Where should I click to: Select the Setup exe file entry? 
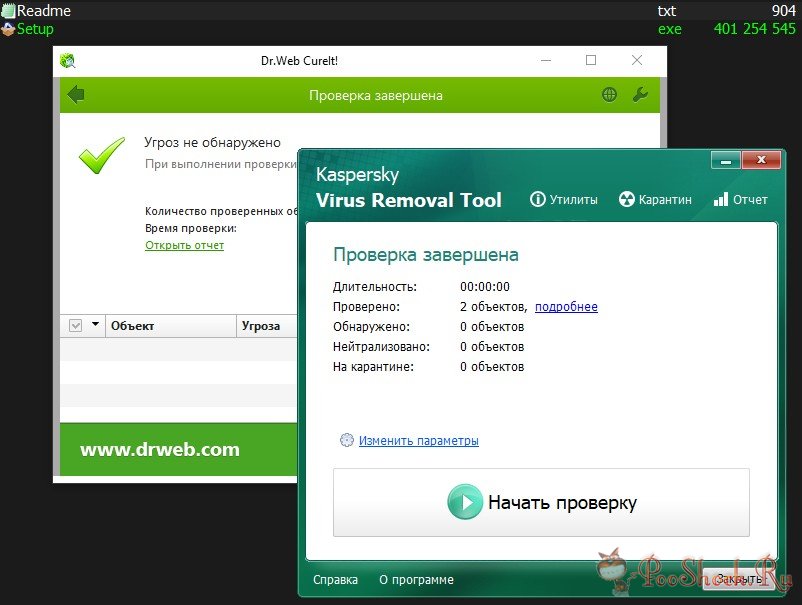tap(35, 29)
